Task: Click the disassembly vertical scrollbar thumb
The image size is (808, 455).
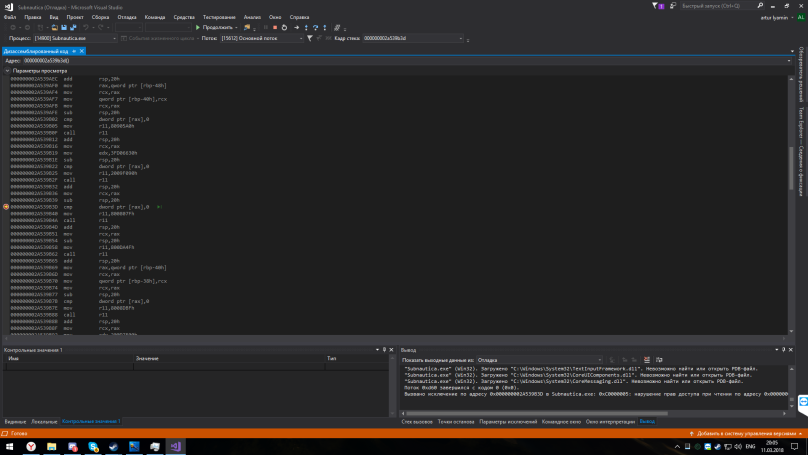Action: [x=791, y=168]
